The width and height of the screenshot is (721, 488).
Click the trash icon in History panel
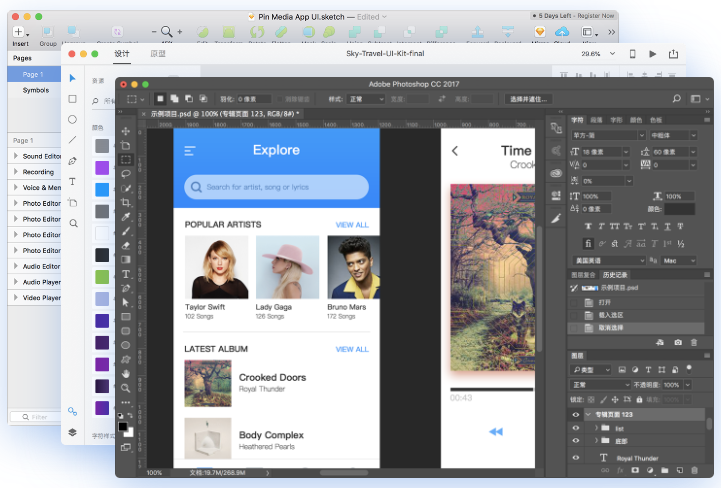[x=694, y=342]
